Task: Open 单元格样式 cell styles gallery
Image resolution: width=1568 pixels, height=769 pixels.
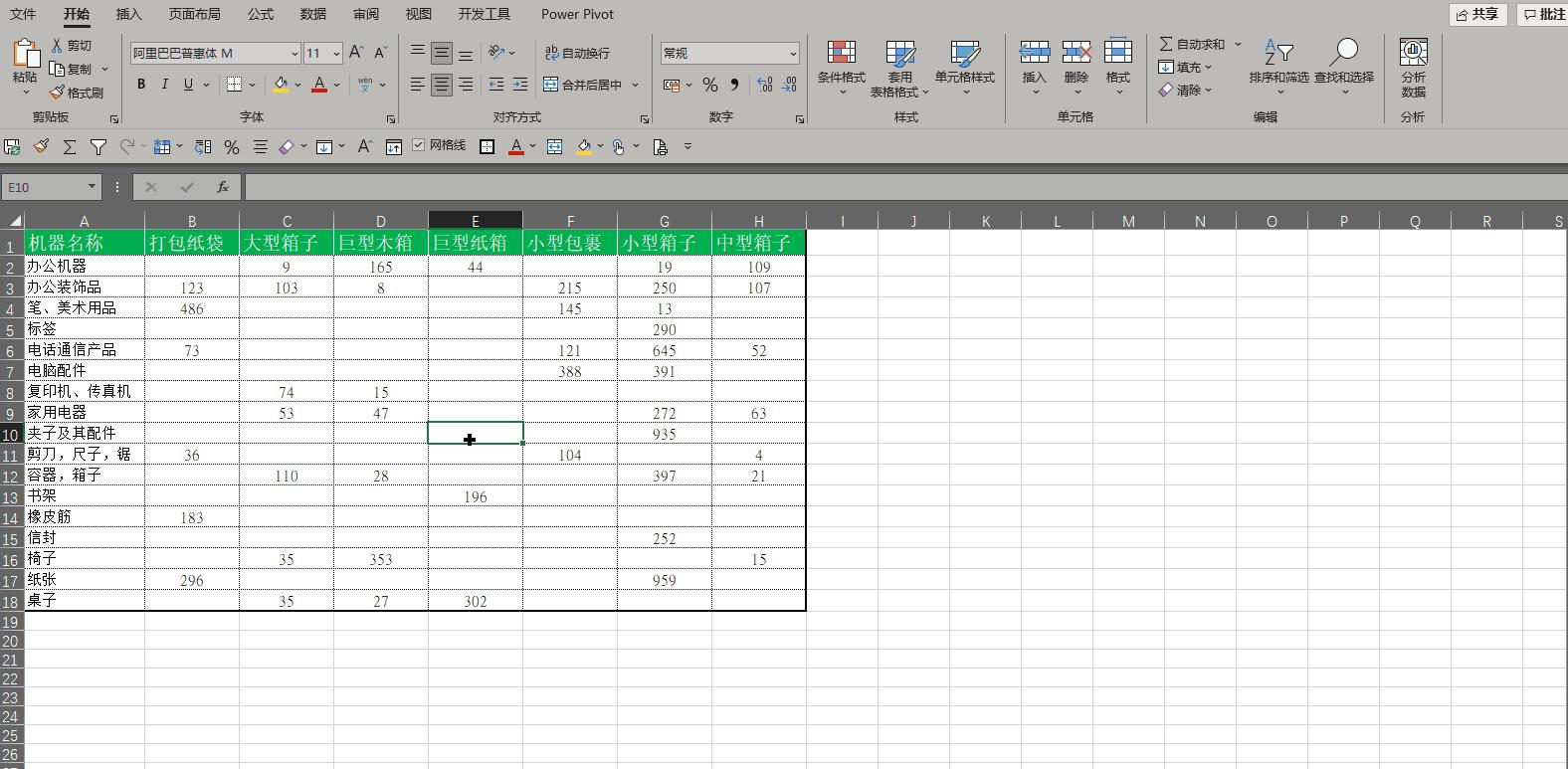Action: (x=965, y=67)
